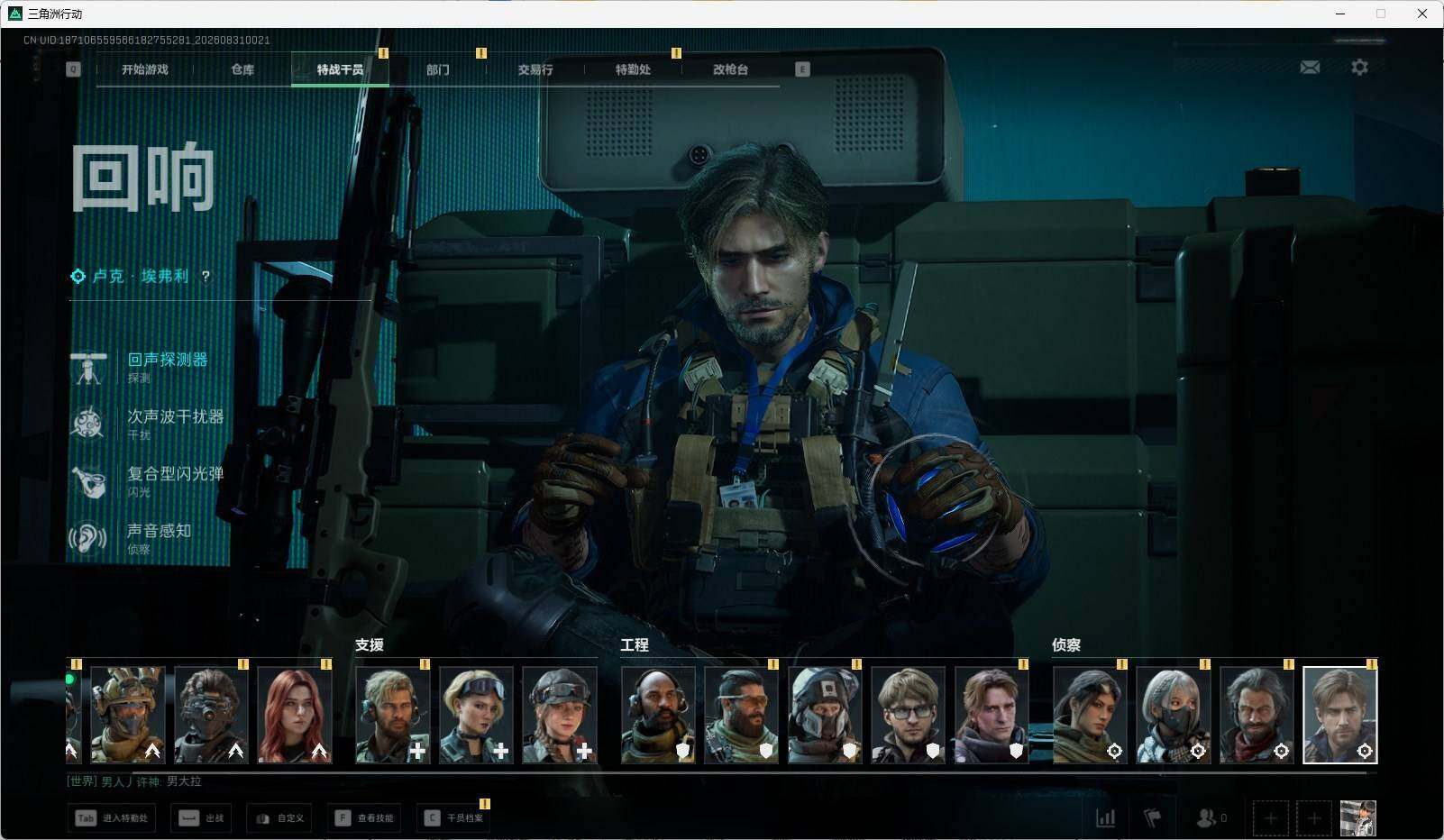Choose the bald engineer operator with headset

pyautogui.click(x=658, y=715)
